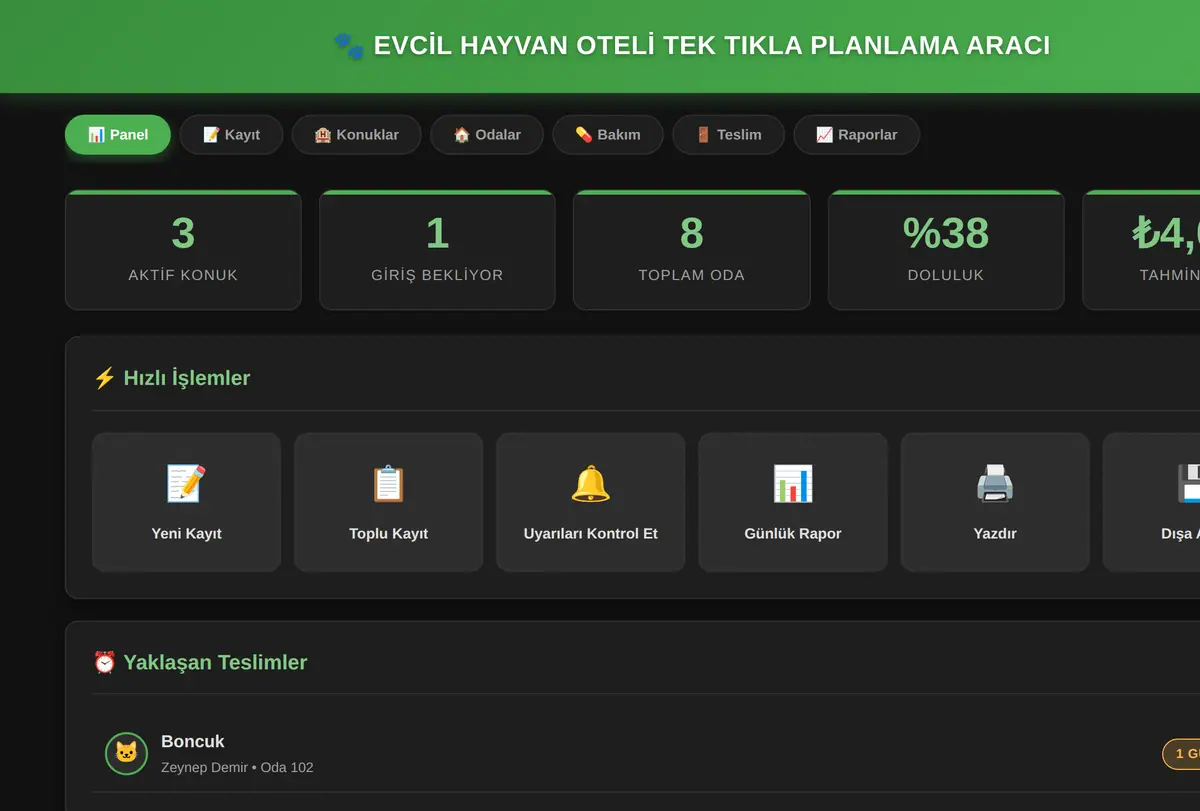Click the Toplam Oda stat card
The width and height of the screenshot is (1200, 811).
point(691,250)
